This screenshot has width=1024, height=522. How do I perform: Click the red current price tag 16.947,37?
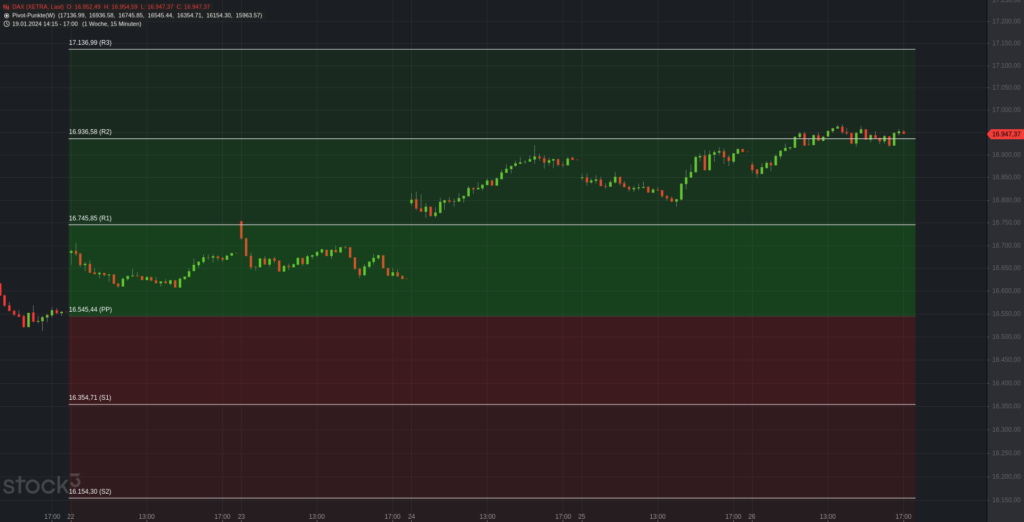coord(1004,133)
